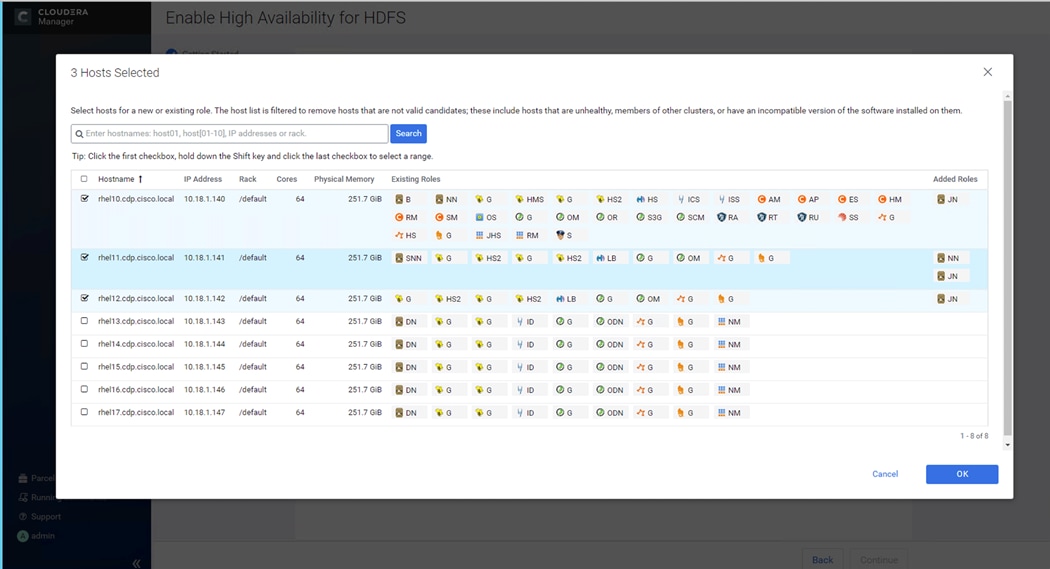This screenshot has height=569, width=1050.
Task: Click the dialog's vertical scrollbar
Action: [x=1007, y=268]
